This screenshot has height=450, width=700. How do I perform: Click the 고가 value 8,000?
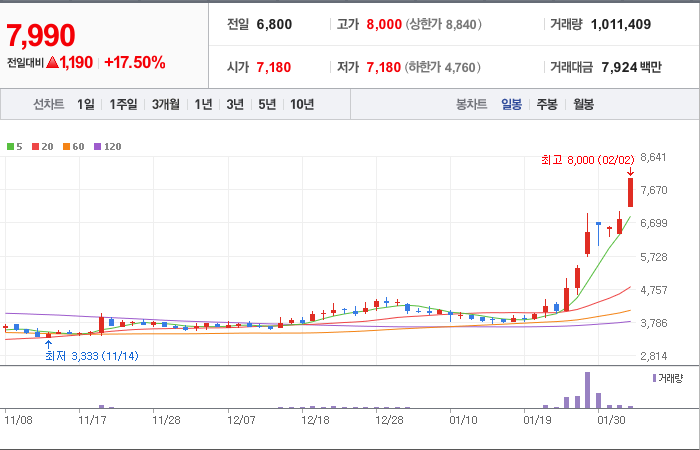tap(384, 24)
